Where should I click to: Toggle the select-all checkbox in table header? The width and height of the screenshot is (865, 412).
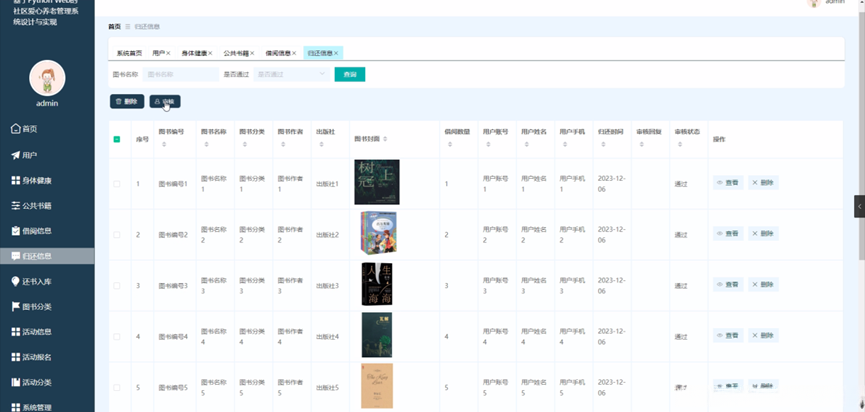click(x=117, y=140)
